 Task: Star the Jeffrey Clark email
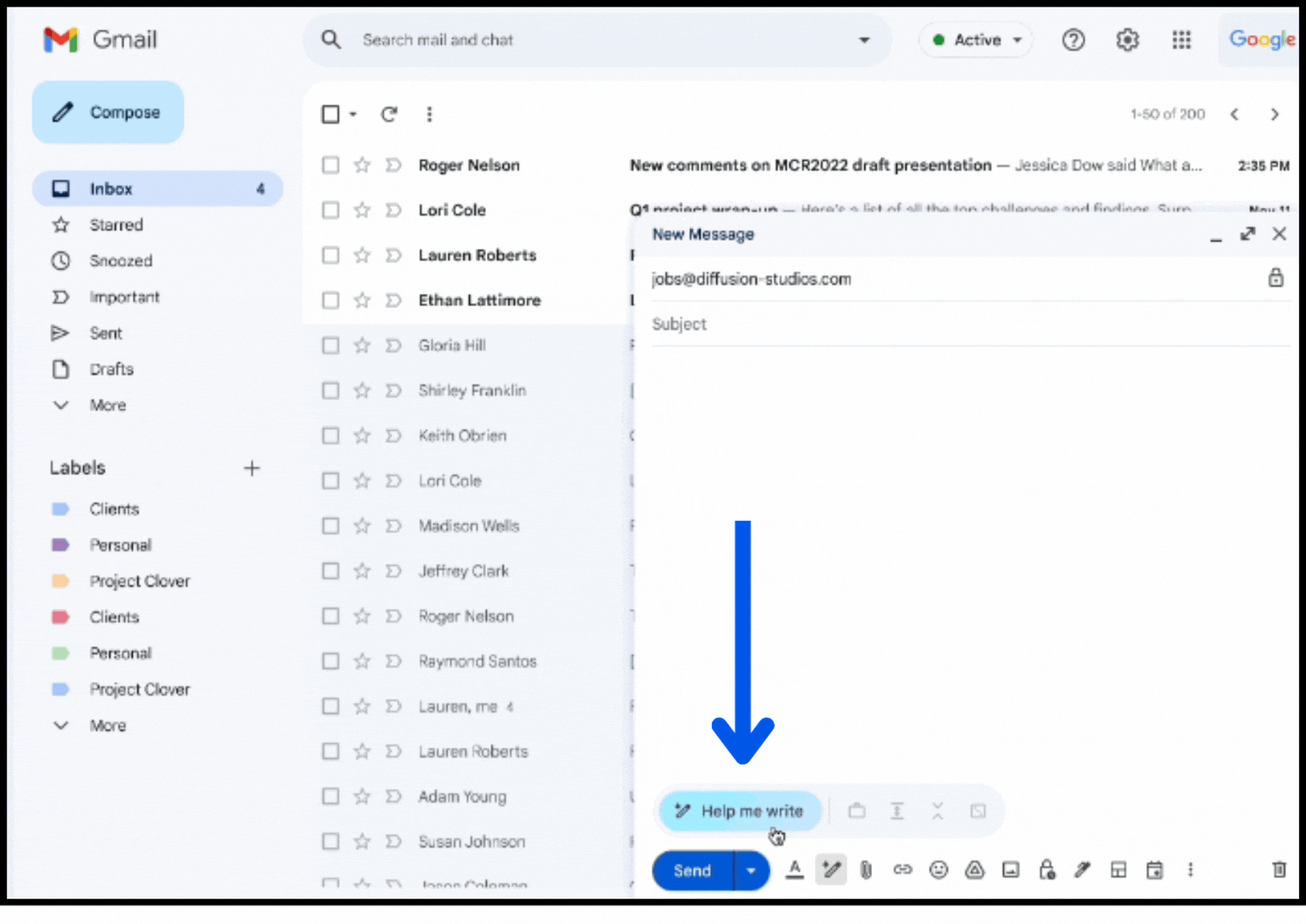(x=362, y=571)
